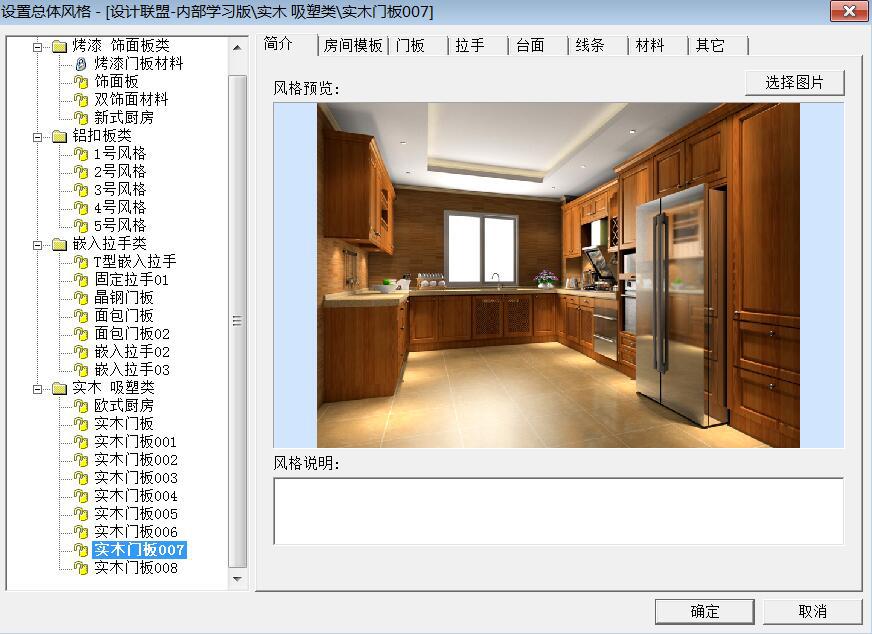The width and height of the screenshot is (872, 634).
Task: Select 5号风格 entry
Action: pyautogui.click(x=120, y=225)
